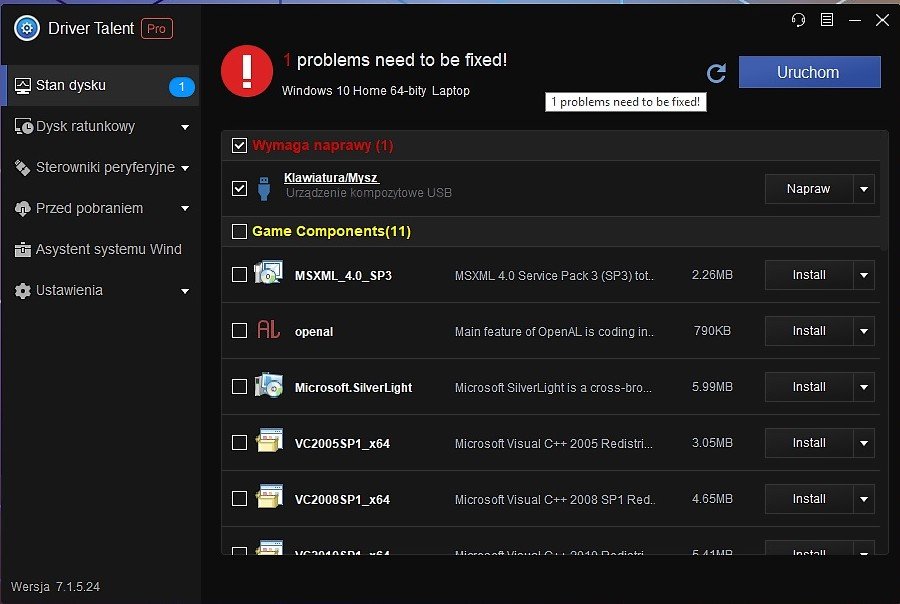The image size is (900, 604).
Task: Click the MSXML_4.0_SP3 installer icon
Action: (269, 273)
